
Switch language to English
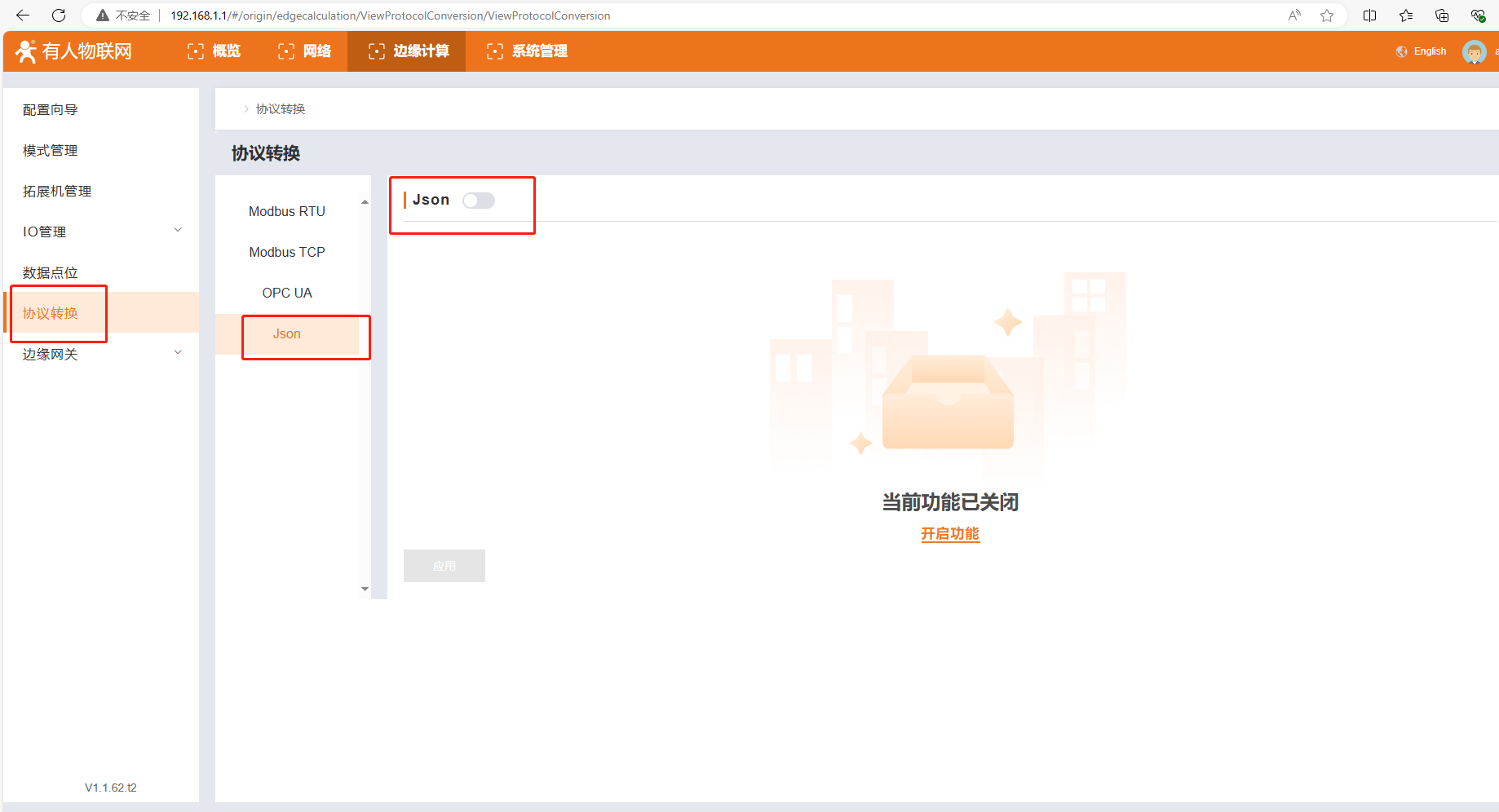pos(1430,51)
